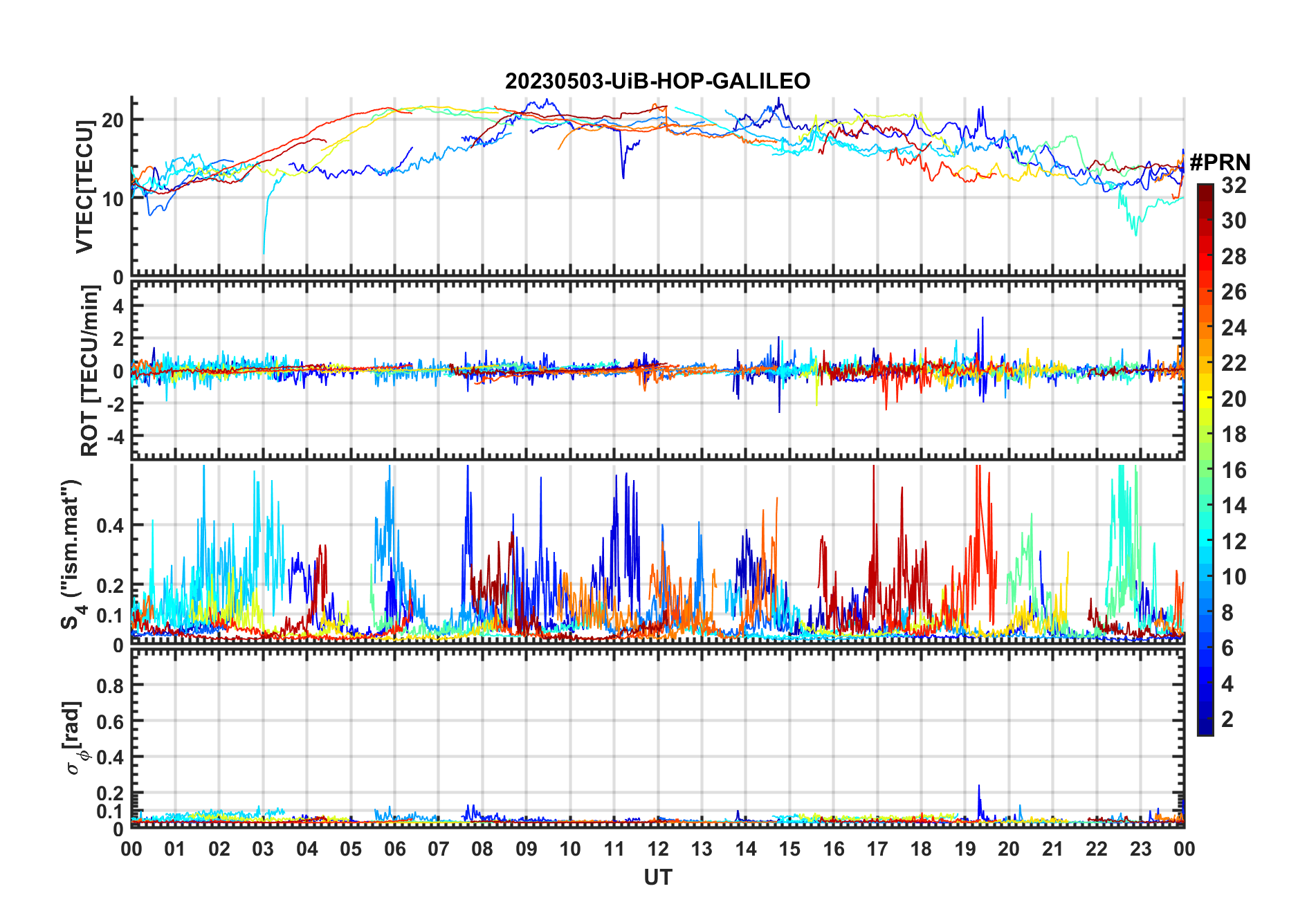Click the sigma phi [rad] y-axis label

click(74, 737)
